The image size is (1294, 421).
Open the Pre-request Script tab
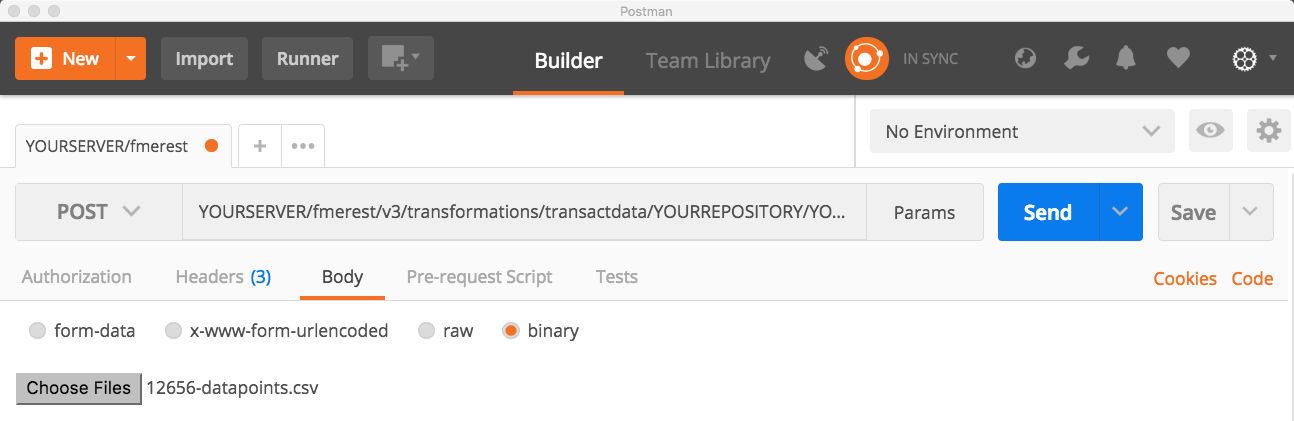pyautogui.click(x=479, y=277)
